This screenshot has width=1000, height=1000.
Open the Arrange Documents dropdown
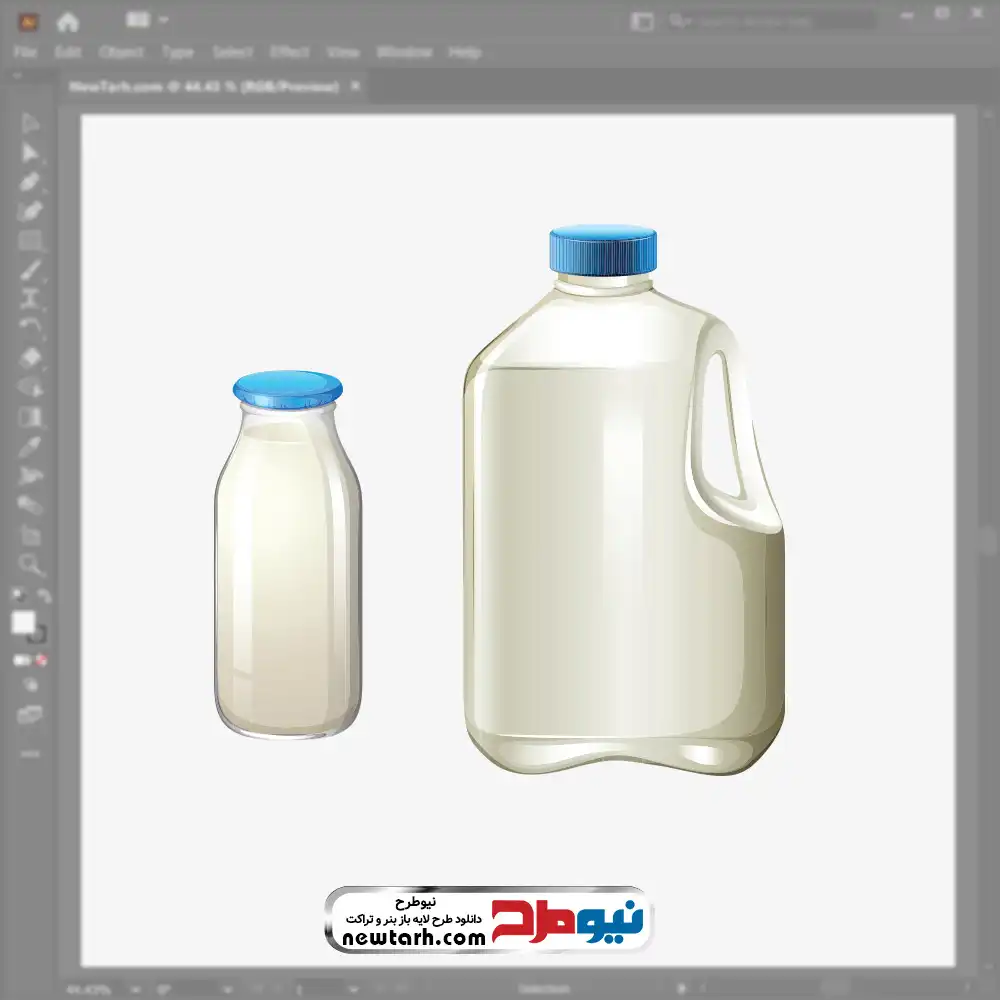coord(148,20)
